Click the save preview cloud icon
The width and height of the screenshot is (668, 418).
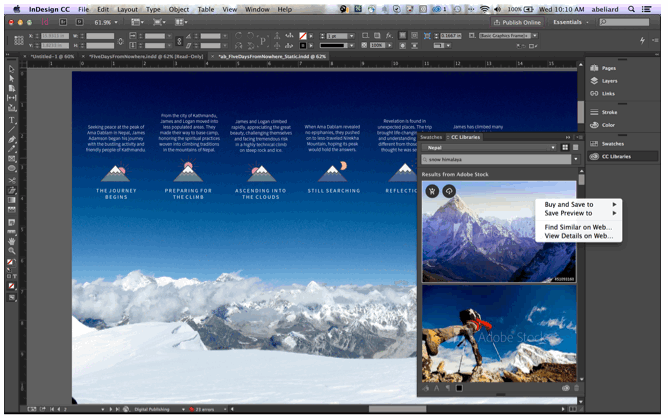point(449,191)
